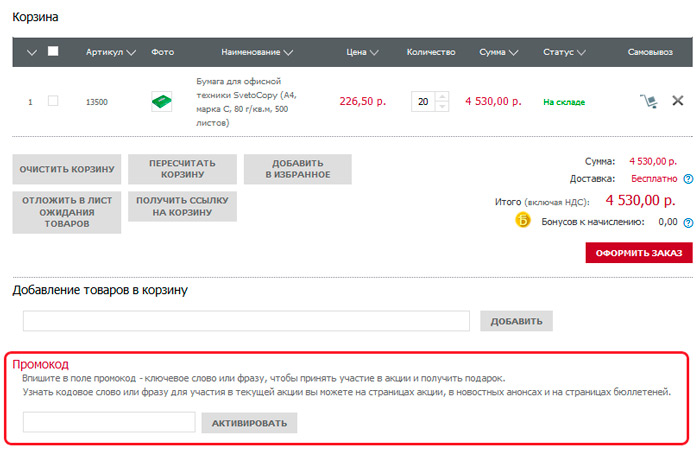700x451 pixels.
Task: Sort by Цена column
Action: tap(362, 52)
